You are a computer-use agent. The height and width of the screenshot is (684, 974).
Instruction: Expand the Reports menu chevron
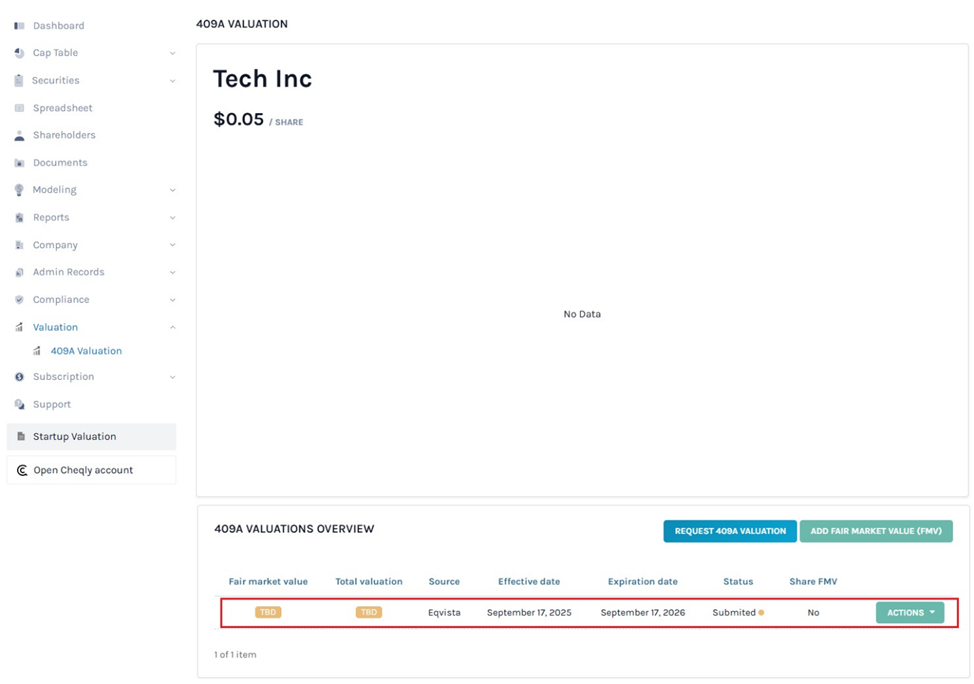[x=172, y=218]
